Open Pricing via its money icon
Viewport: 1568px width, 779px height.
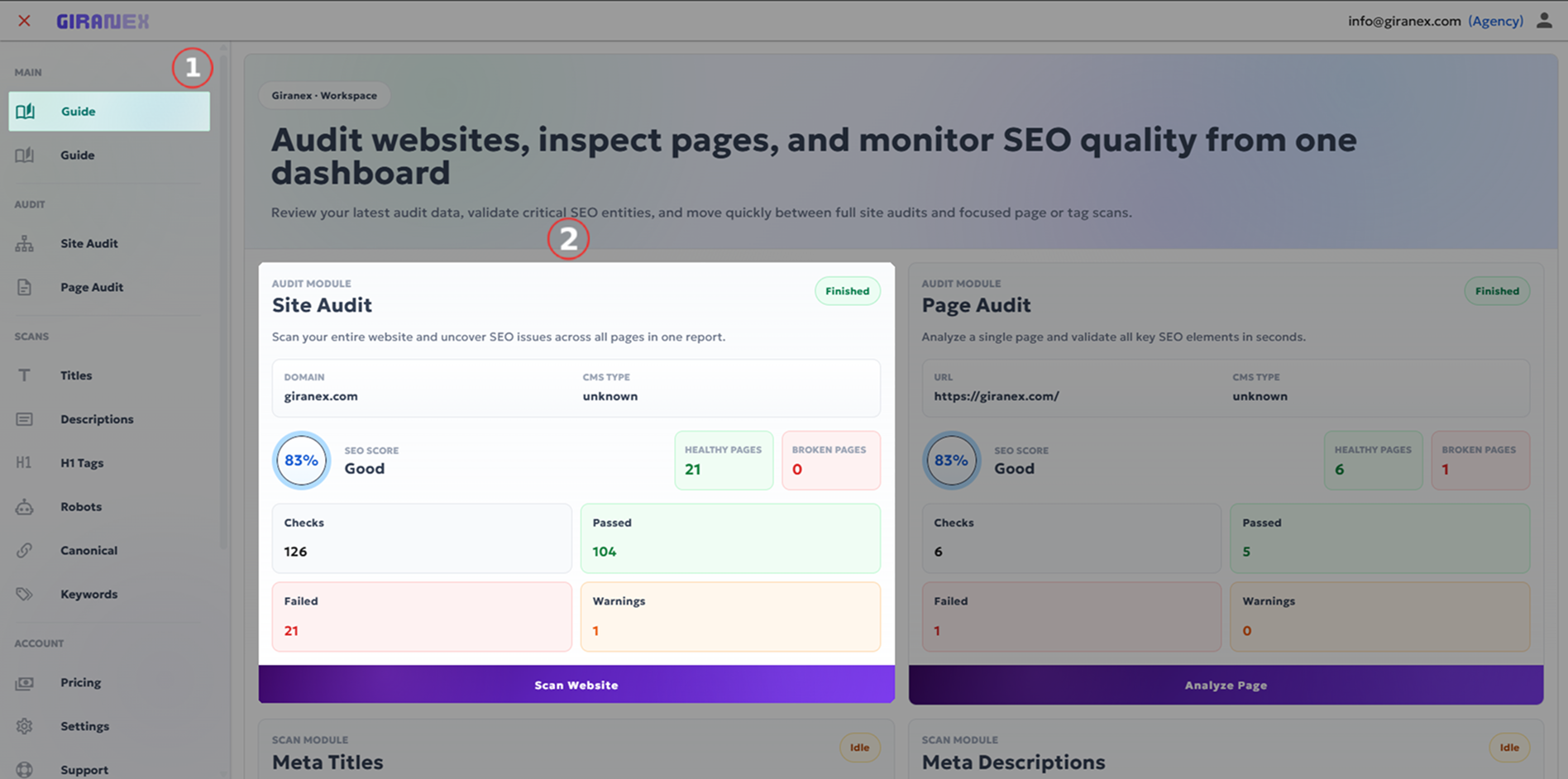click(25, 683)
